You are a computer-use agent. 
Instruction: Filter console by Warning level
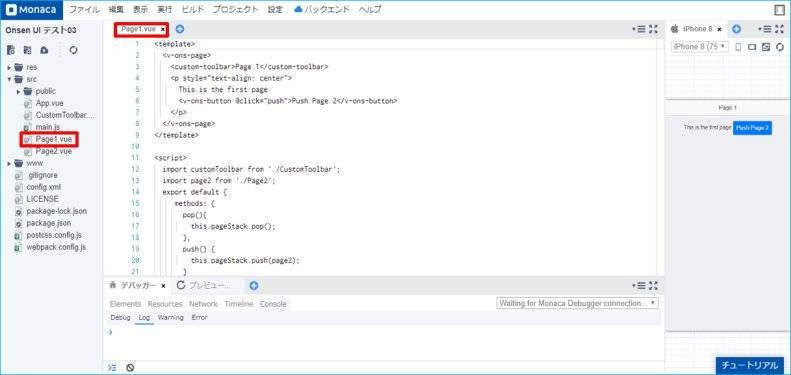point(171,317)
